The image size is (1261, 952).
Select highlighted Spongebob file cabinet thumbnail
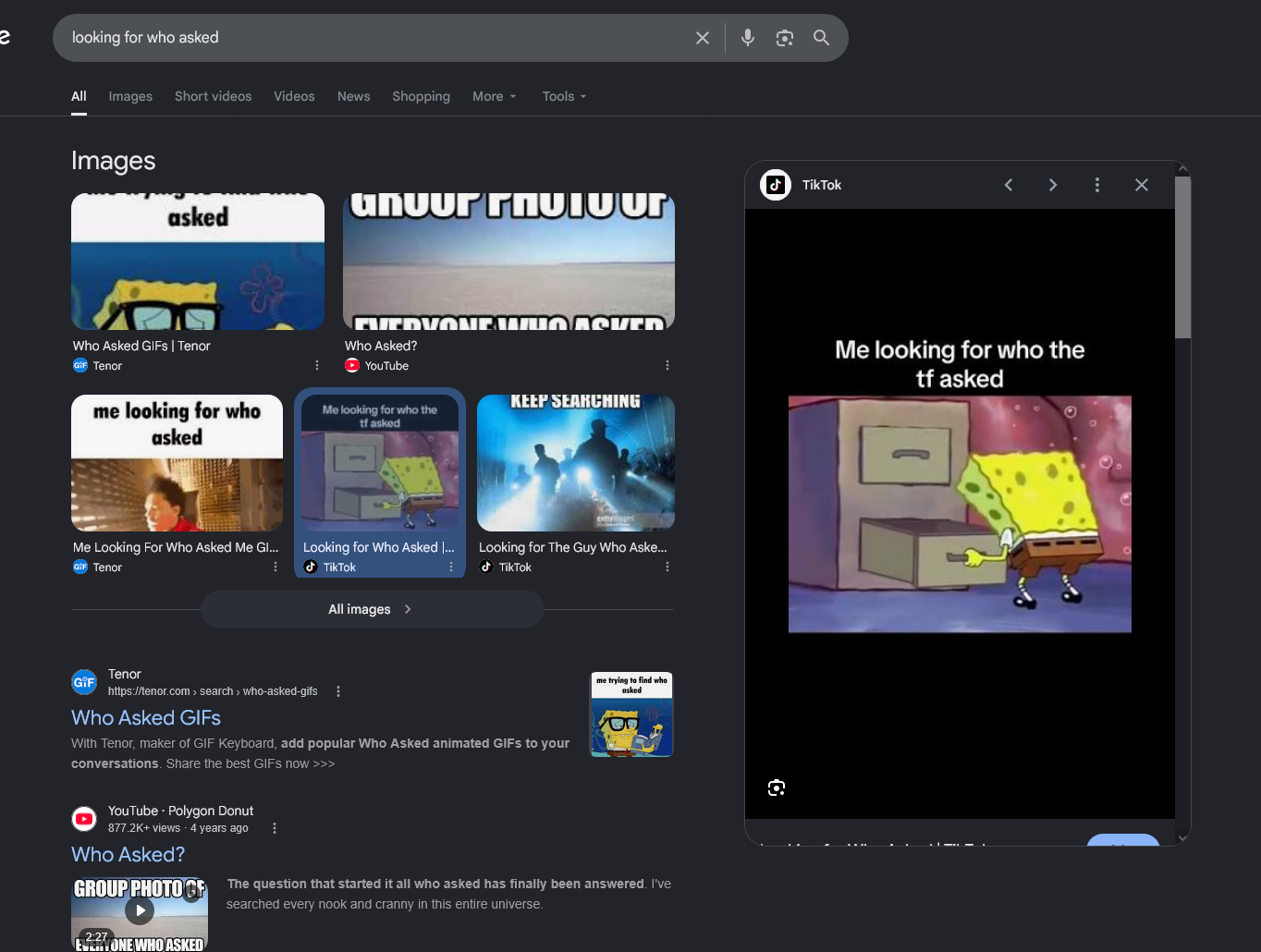coord(380,463)
